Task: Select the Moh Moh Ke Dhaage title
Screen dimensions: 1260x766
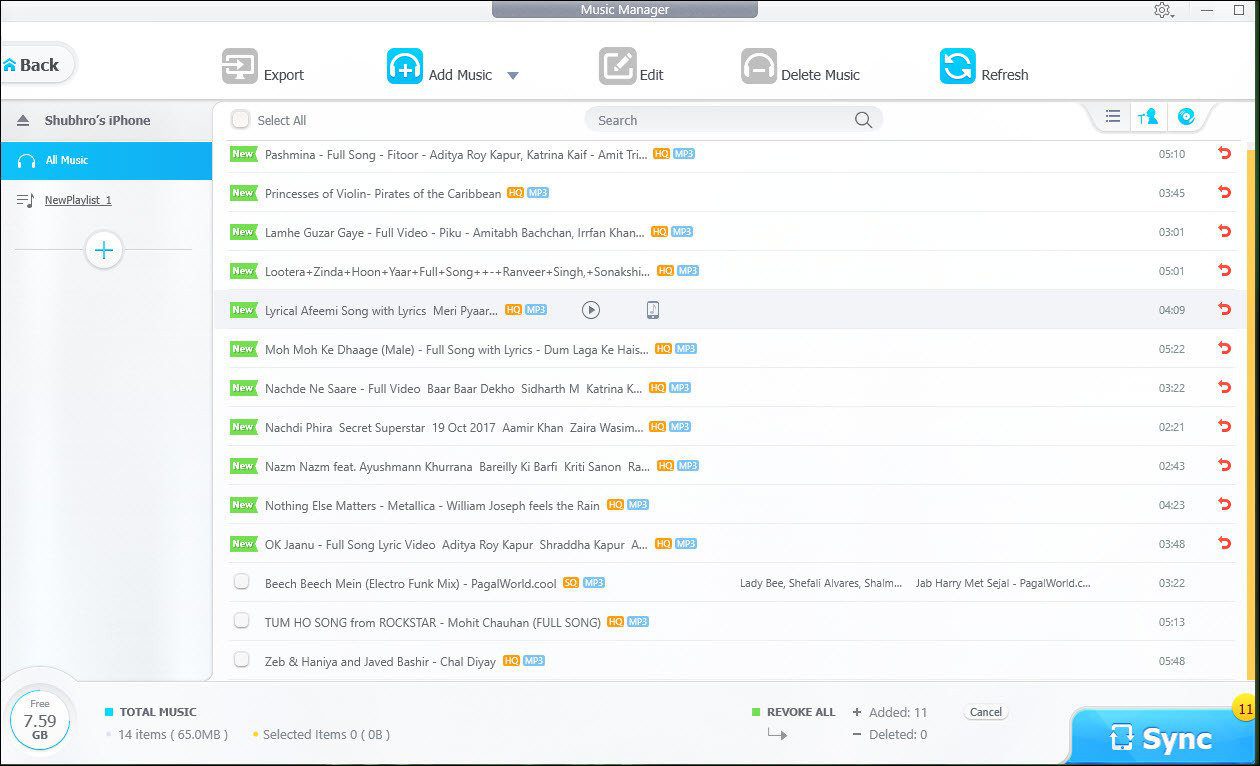Action: 457,350
